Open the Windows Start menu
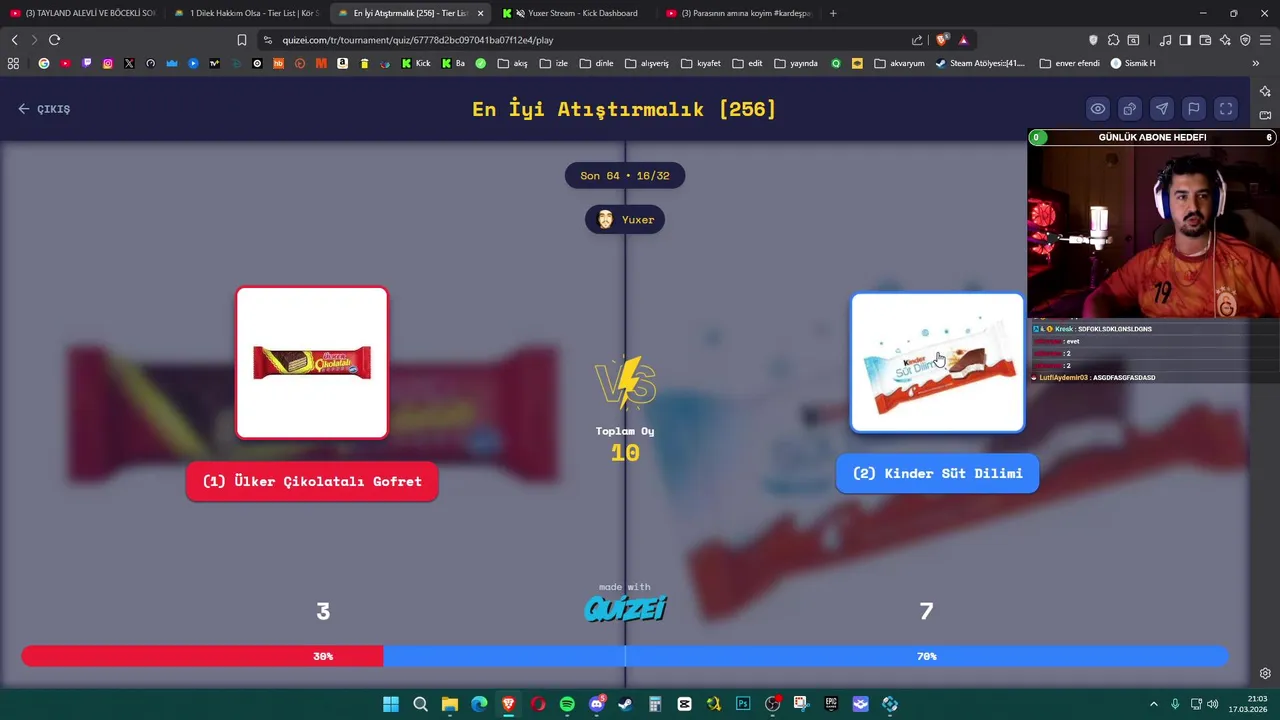The width and height of the screenshot is (1280, 720). [391, 704]
